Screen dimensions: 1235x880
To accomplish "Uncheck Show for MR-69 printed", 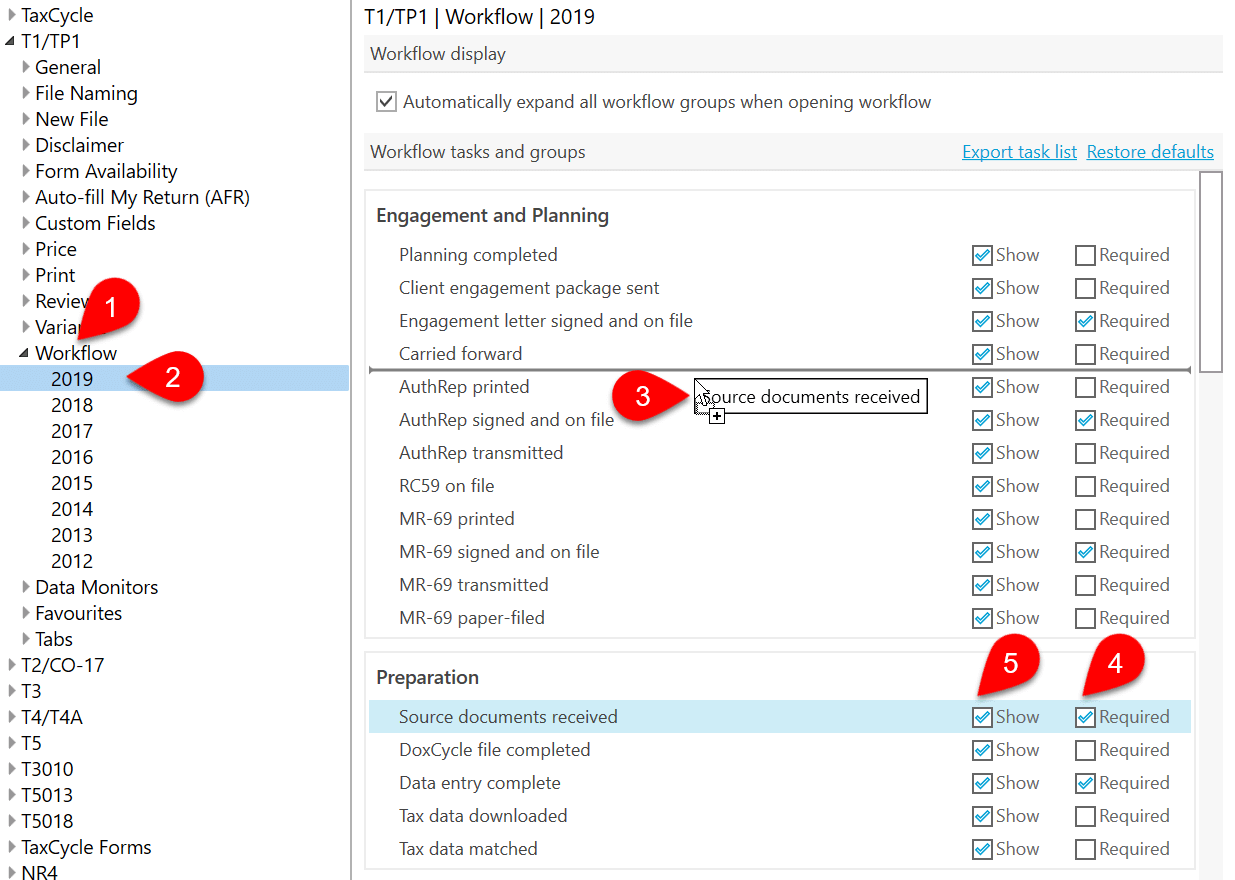I will [982, 519].
